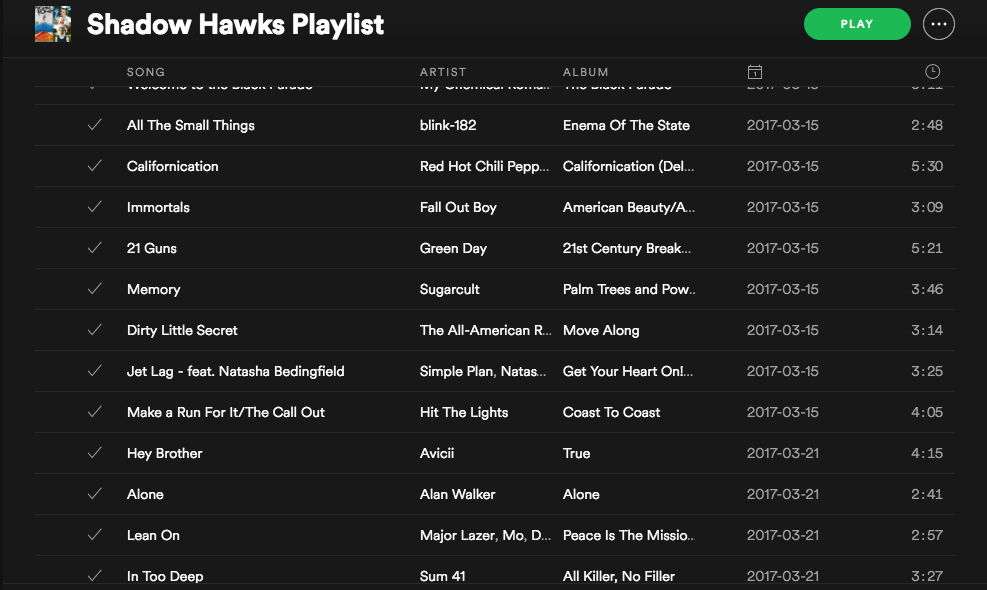Image resolution: width=987 pixels, height=590 pixels.
Task: Toggle the checkmark next to Hey Brother
Action: [x=92, y=453]
